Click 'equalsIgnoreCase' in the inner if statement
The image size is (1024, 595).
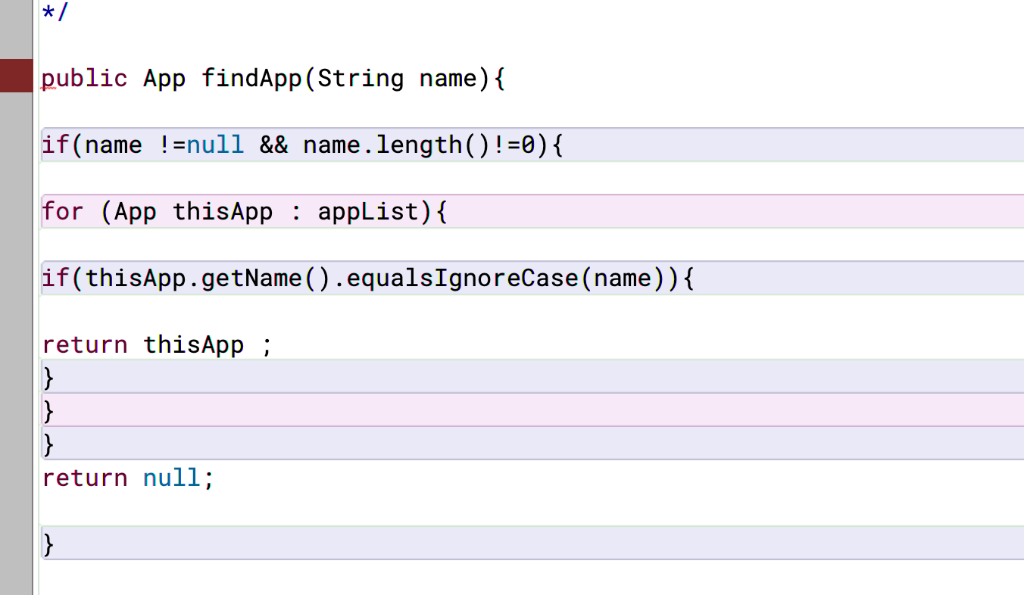tap(462, 278)
